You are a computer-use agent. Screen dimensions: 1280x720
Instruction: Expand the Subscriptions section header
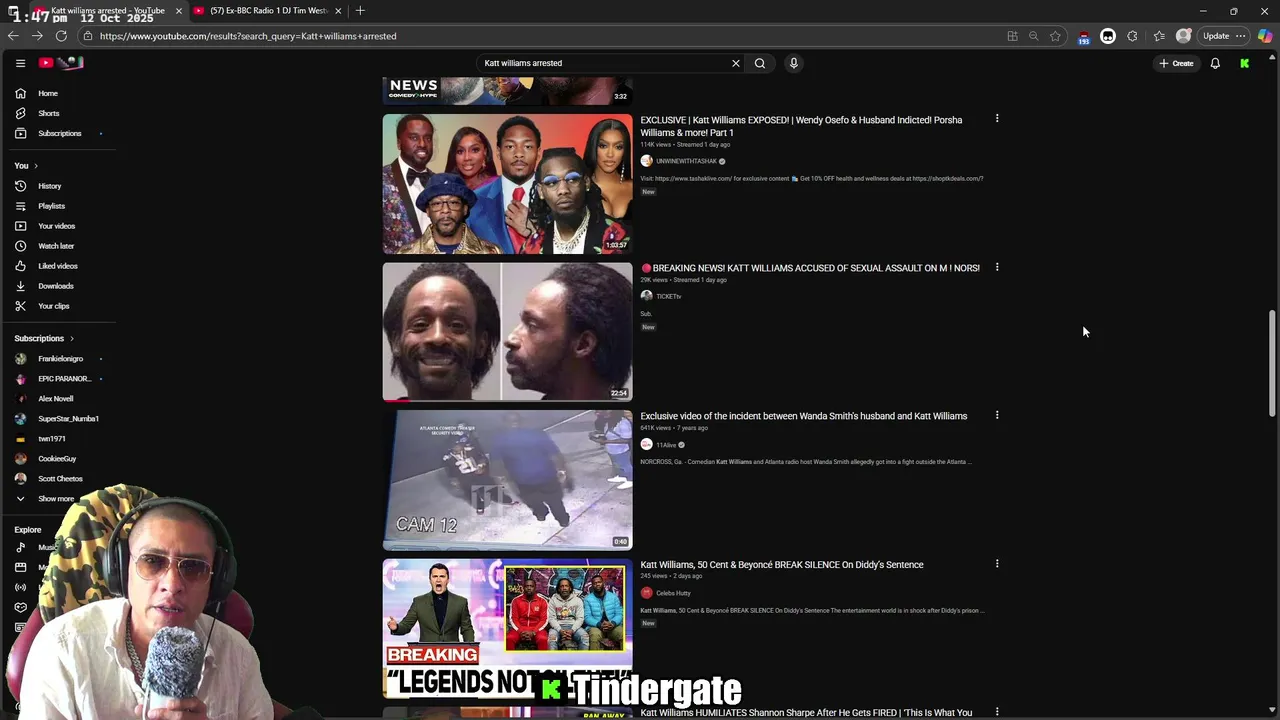coord(44,338)
